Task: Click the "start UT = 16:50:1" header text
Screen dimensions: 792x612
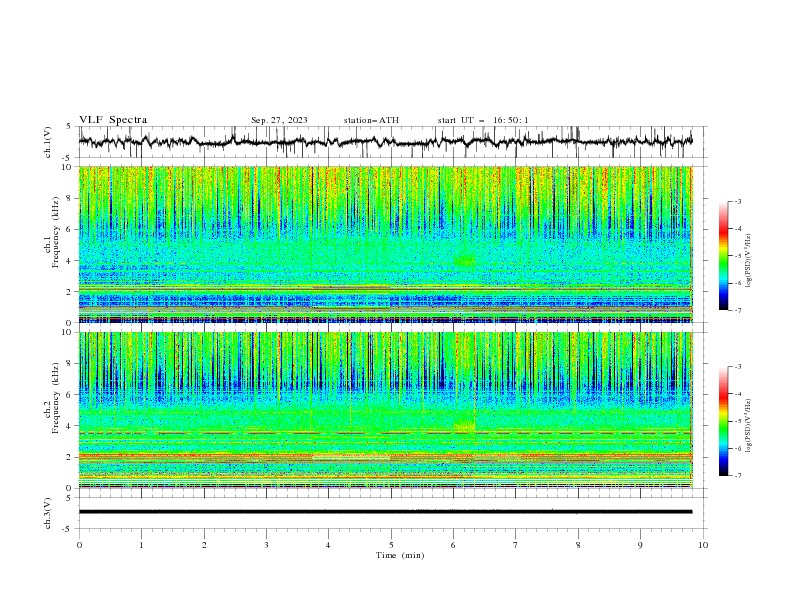Action: 483,120
